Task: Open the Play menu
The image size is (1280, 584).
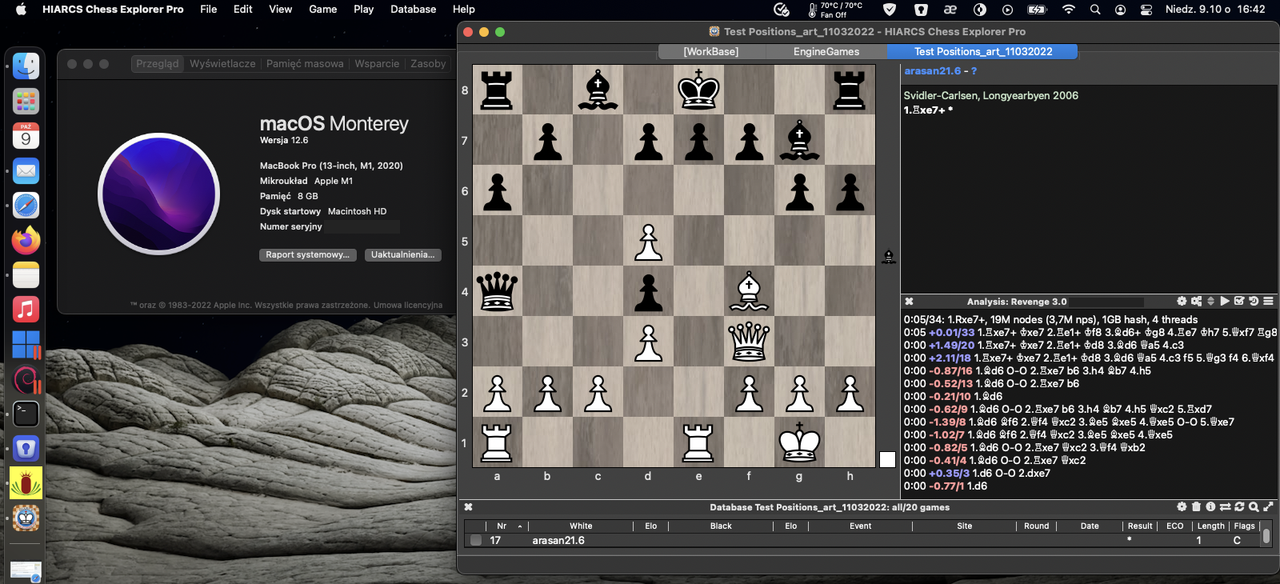Action: [x=364, y=9]
